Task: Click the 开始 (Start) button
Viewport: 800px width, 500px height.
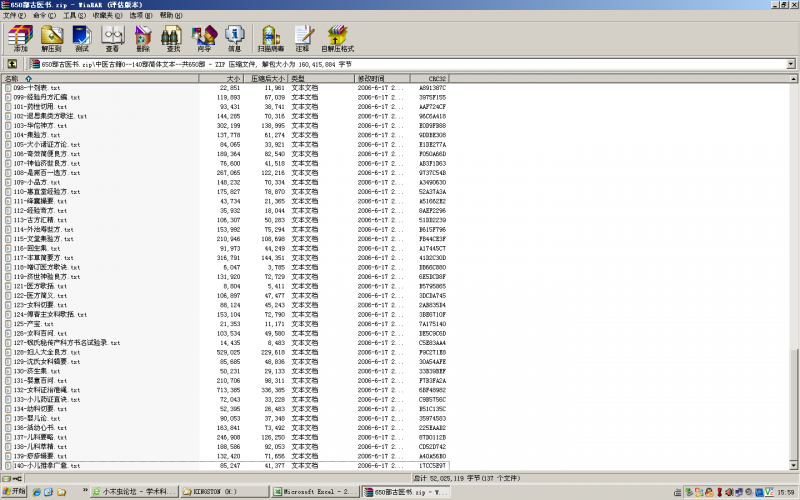Action: (x=14, y=492)
